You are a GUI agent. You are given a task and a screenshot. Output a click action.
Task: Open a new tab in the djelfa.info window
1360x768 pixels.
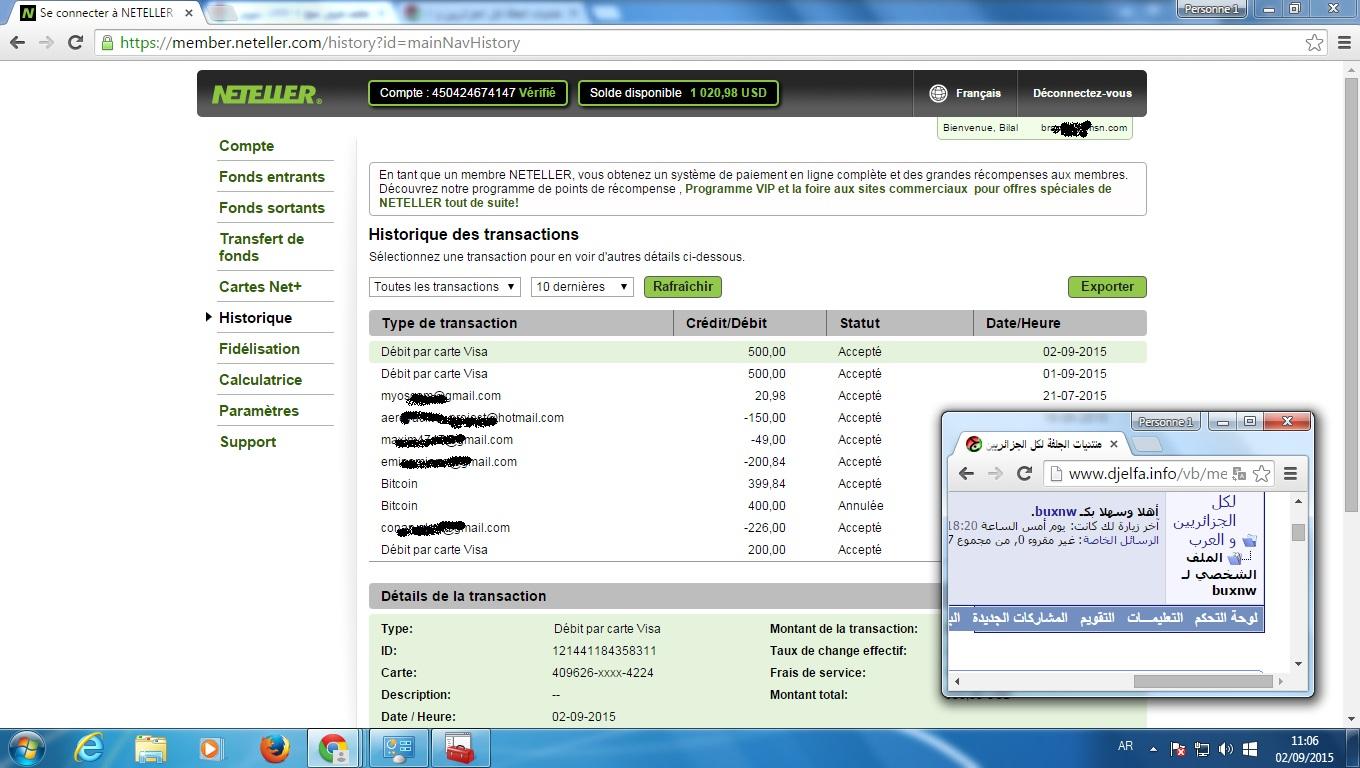[1149, 444]
